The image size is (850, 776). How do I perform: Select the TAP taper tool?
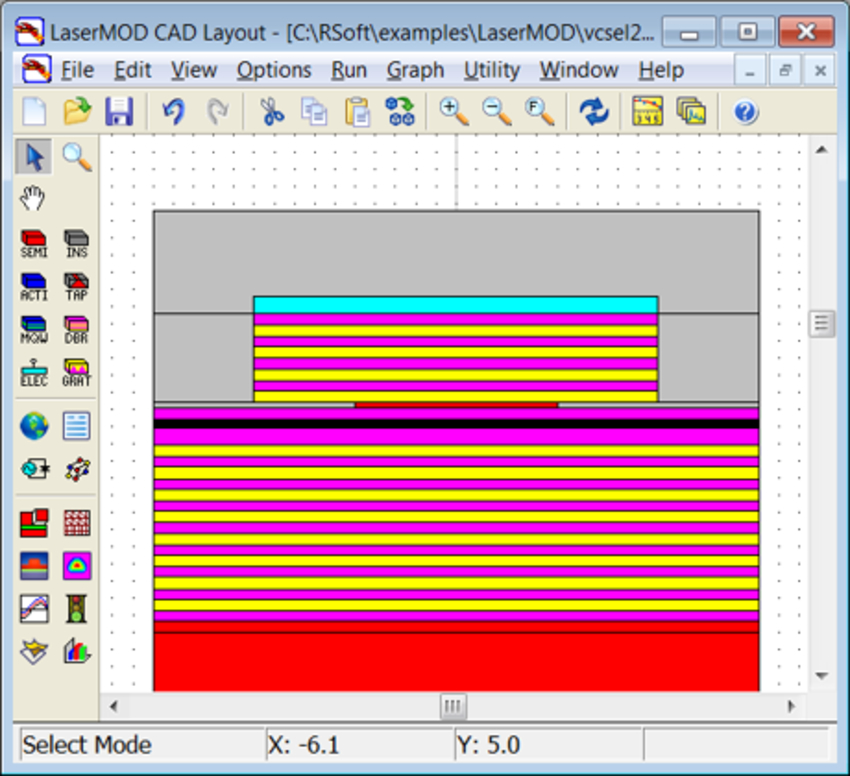(x=76, y=283)
